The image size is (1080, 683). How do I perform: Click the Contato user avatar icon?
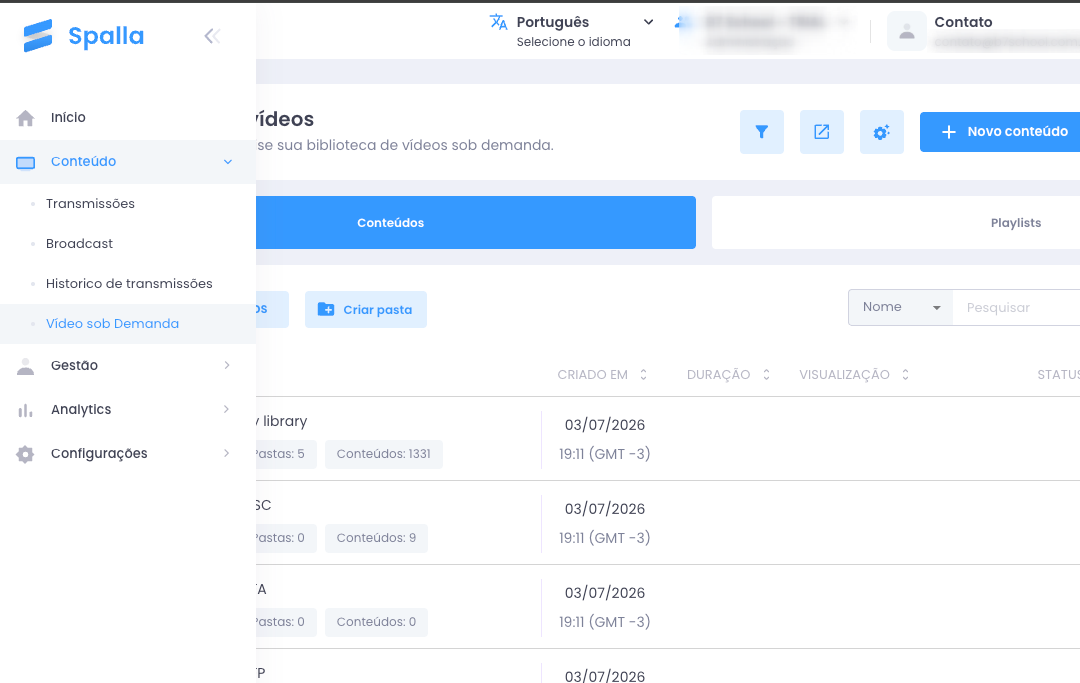pos(907,32)
